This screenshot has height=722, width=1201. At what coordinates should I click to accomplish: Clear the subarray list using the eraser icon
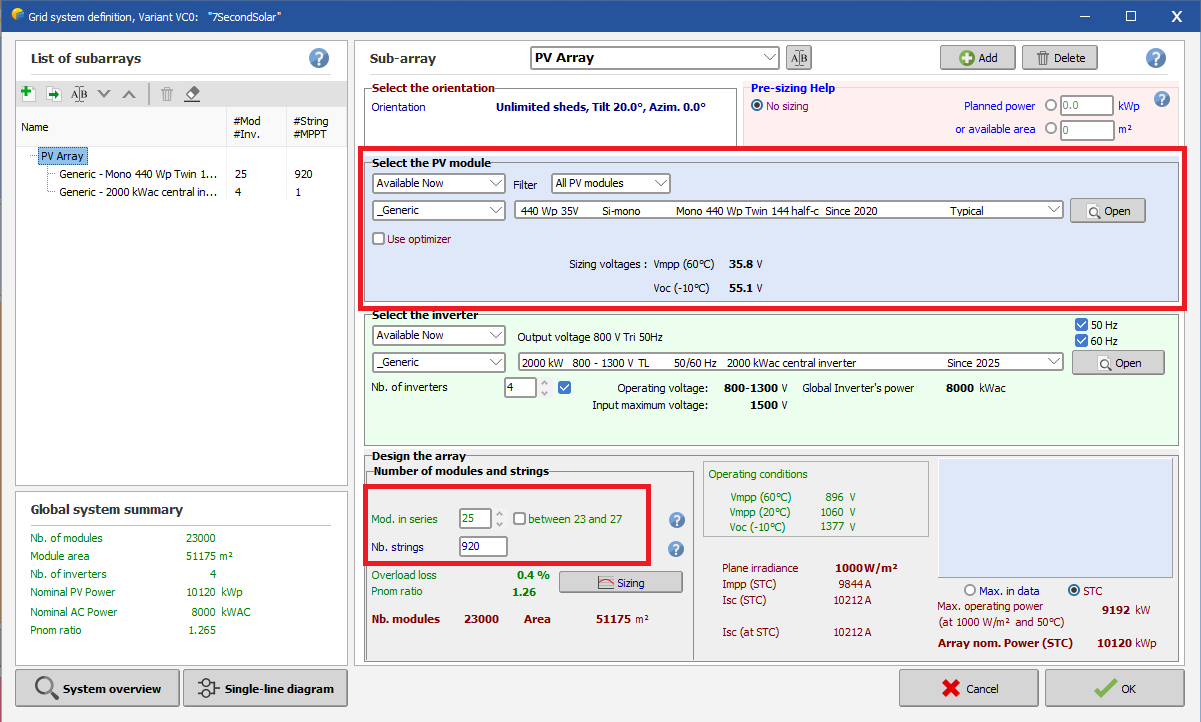tap(193, 93)
